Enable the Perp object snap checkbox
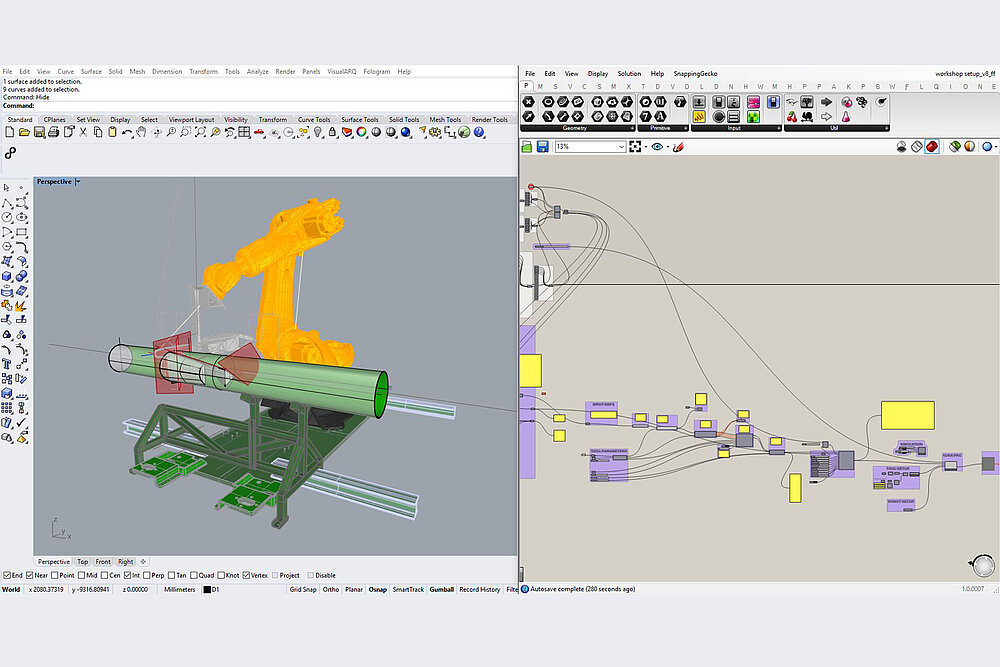 (147, 575)
